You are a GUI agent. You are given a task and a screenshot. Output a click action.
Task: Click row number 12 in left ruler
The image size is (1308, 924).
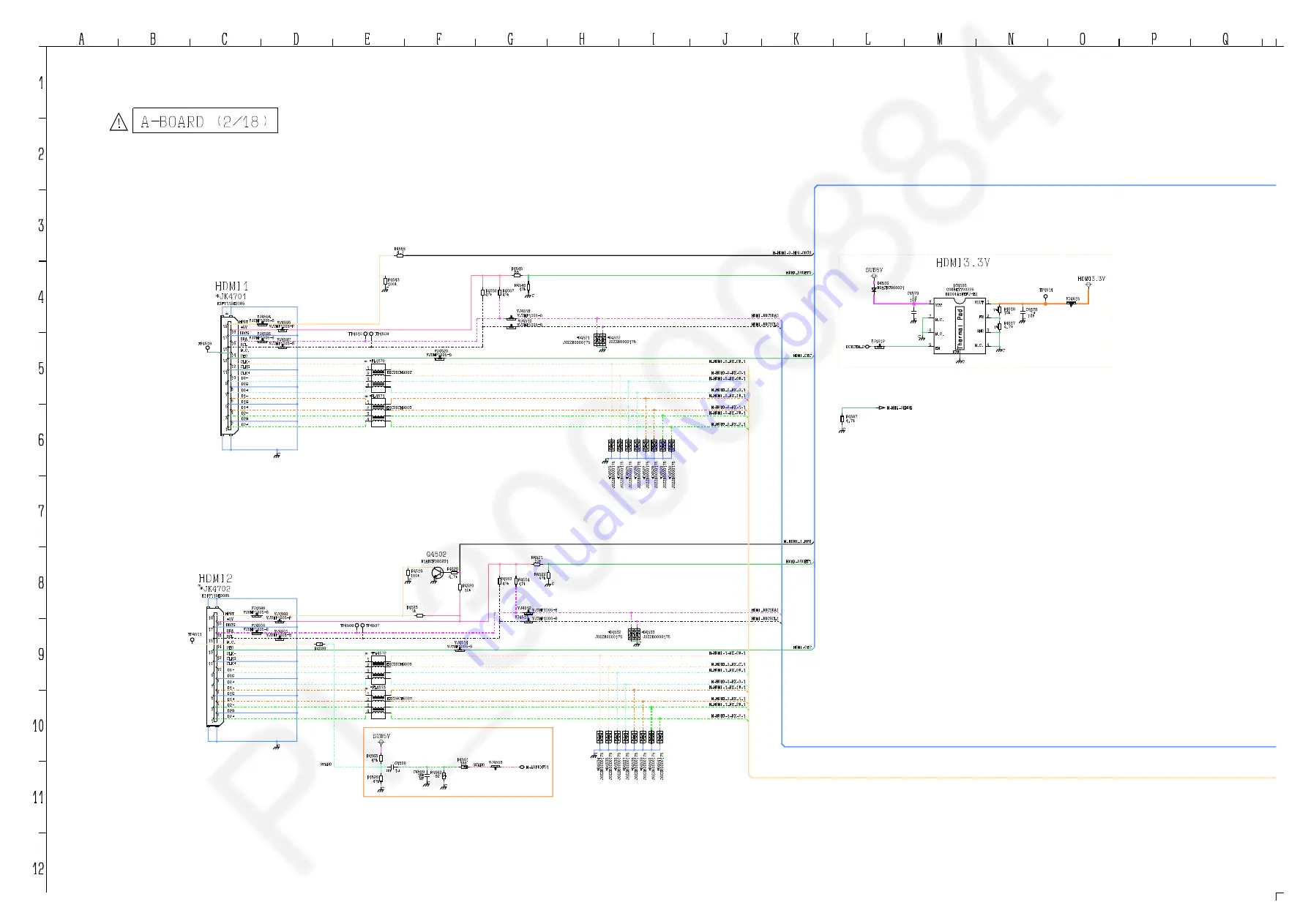coord(38,868)
